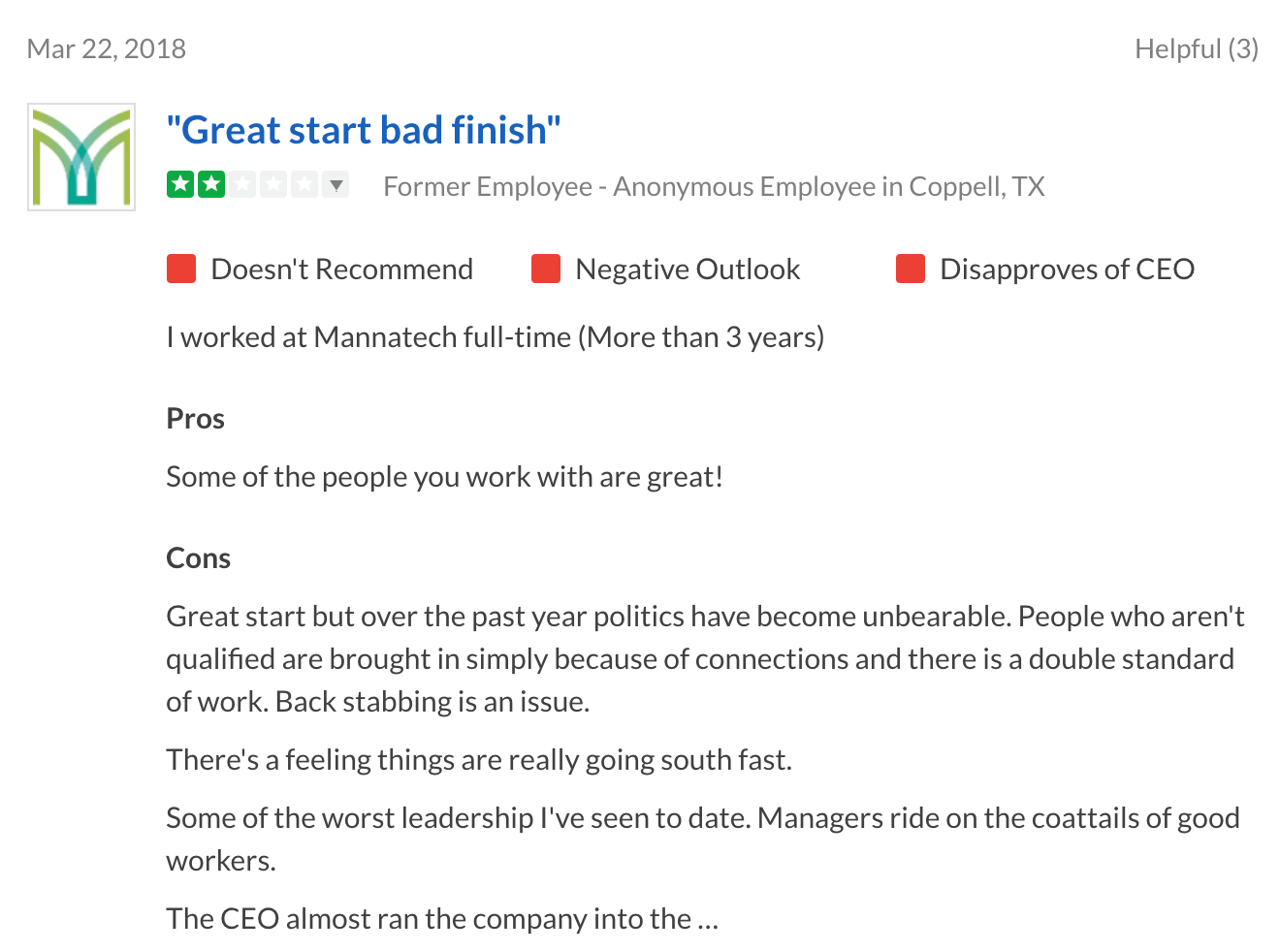Click the Pros section heading

click(196, 419)
